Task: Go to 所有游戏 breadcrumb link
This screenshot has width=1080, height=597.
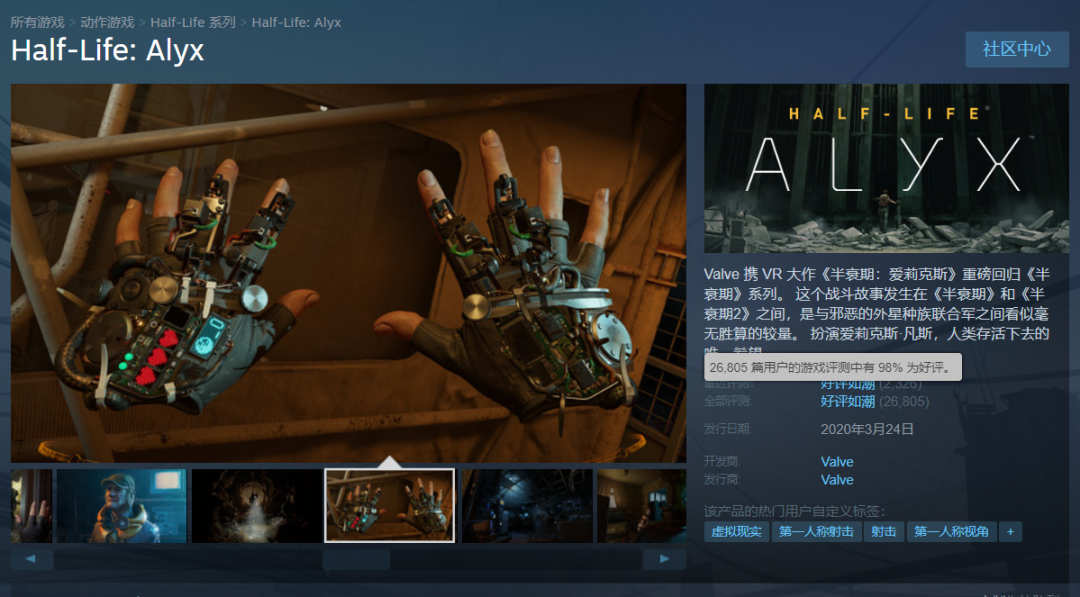Action: click(x=37, y=22)
